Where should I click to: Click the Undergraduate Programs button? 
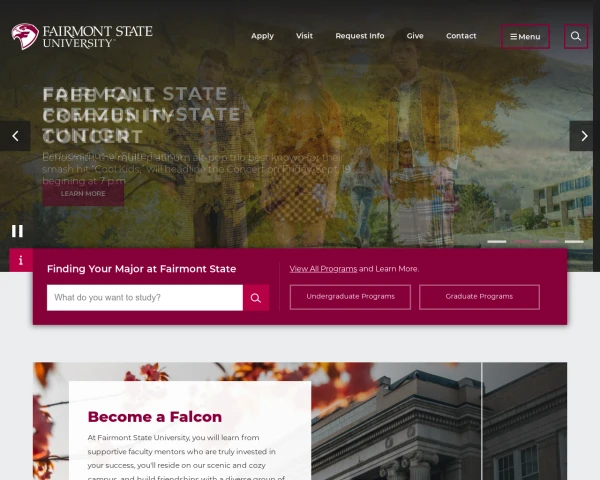pos(350,297)
